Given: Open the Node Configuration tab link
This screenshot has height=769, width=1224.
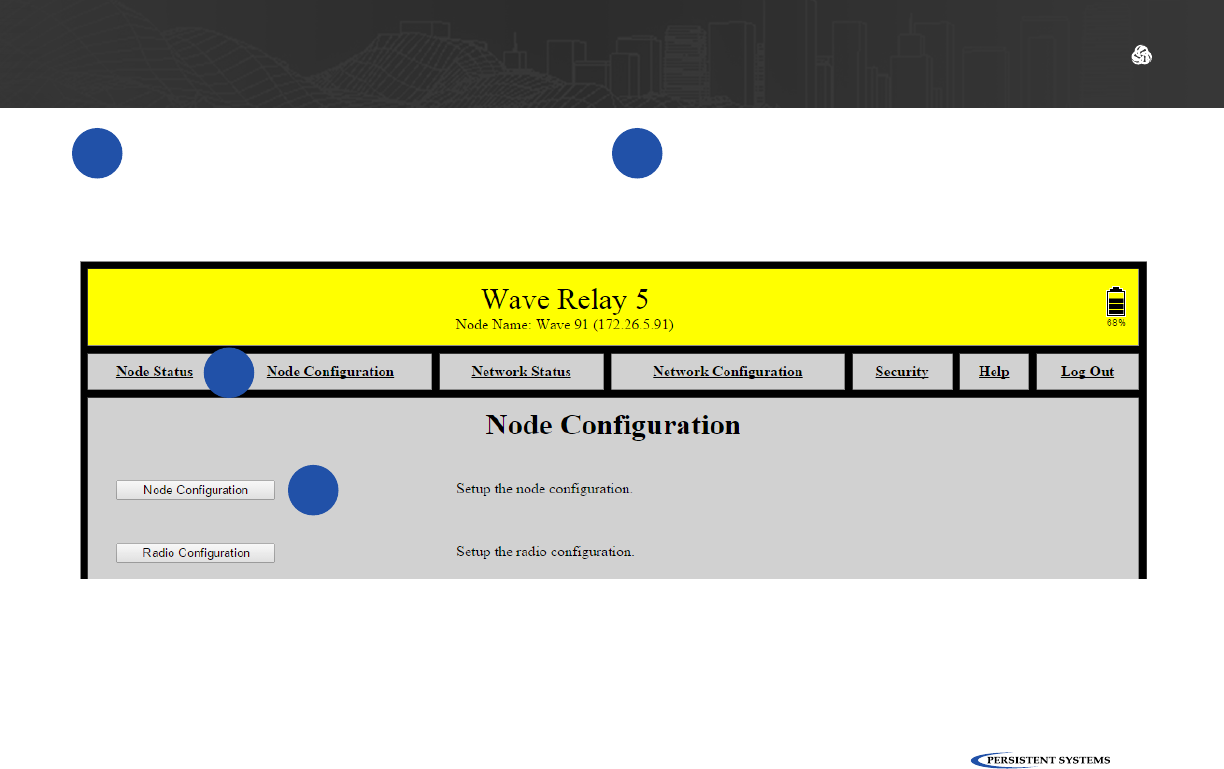Looking at the screenshot, I should (x=330, y=372).
